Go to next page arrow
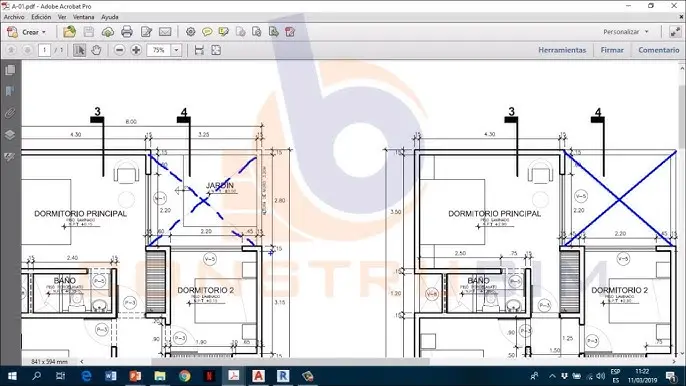Image resolution: width=686 pixels, height=386 pixels. [28, 50]
